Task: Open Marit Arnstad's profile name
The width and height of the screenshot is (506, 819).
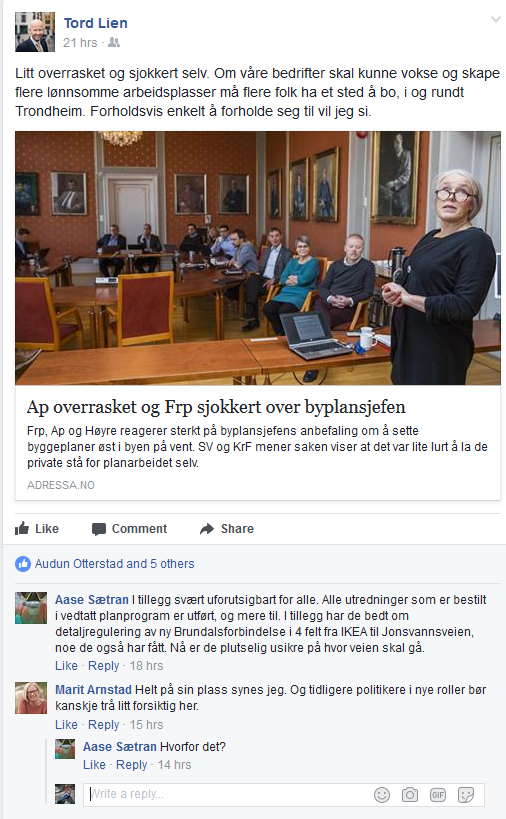Action: (x=93, y=690)
